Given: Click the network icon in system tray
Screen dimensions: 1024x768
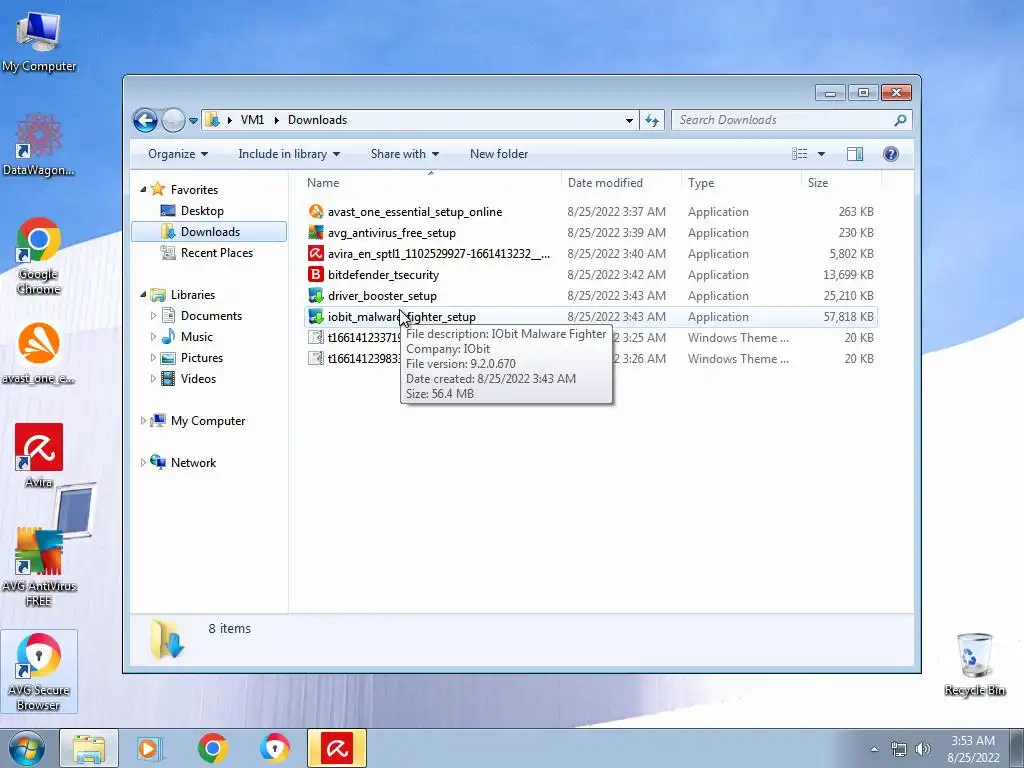Looking at the screenshot, I should (x=899, y=749).
